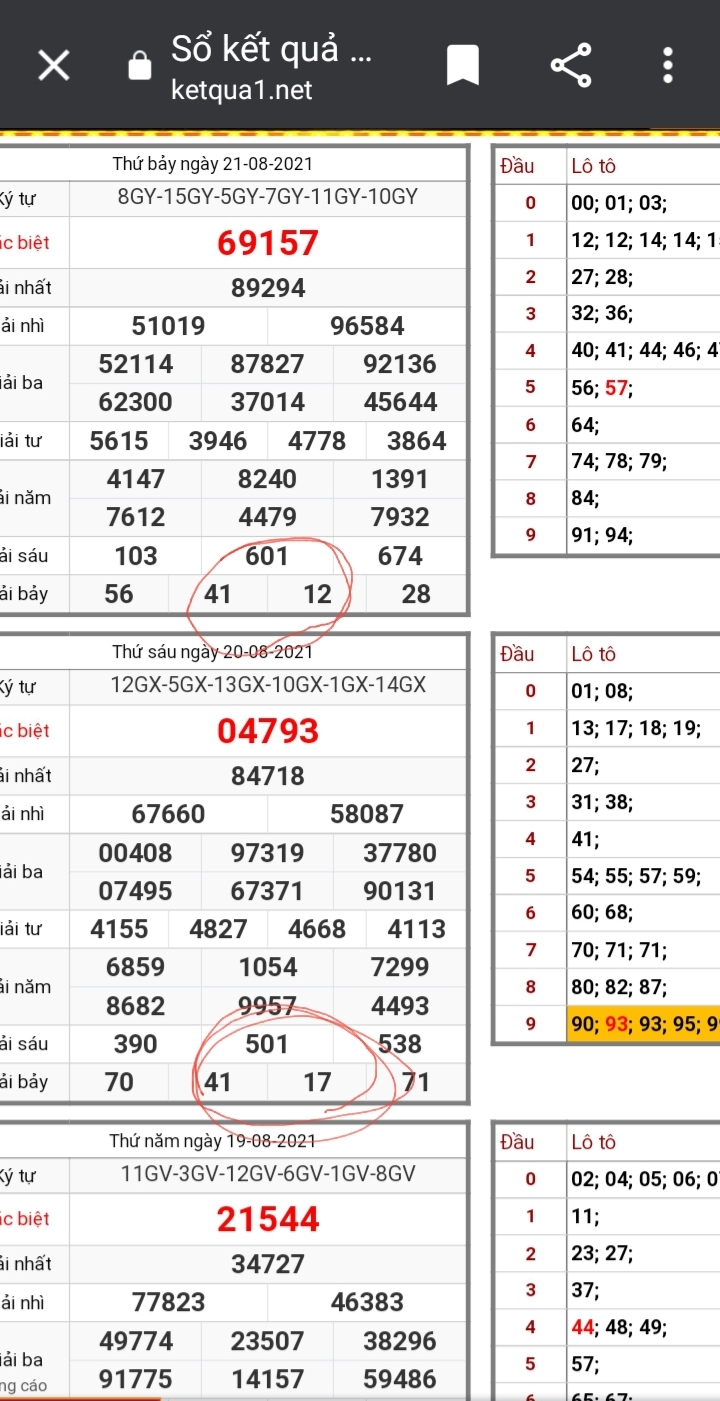The image size is (720, 1401).
Task: Select fourth prize number 4155
Action: click(x=119, y=929)
